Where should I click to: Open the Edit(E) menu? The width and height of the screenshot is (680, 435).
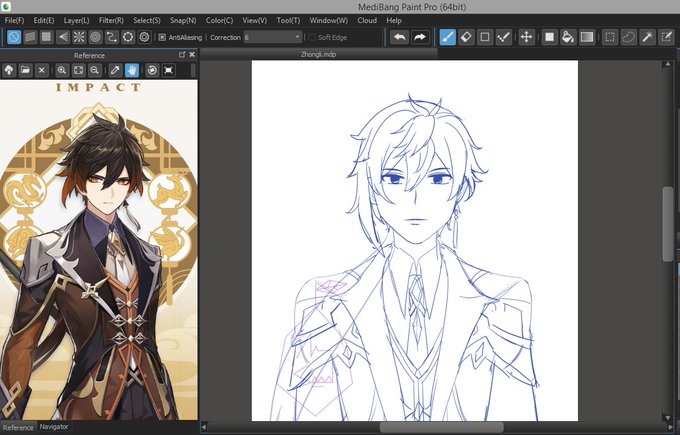click(x=44, y=20)
